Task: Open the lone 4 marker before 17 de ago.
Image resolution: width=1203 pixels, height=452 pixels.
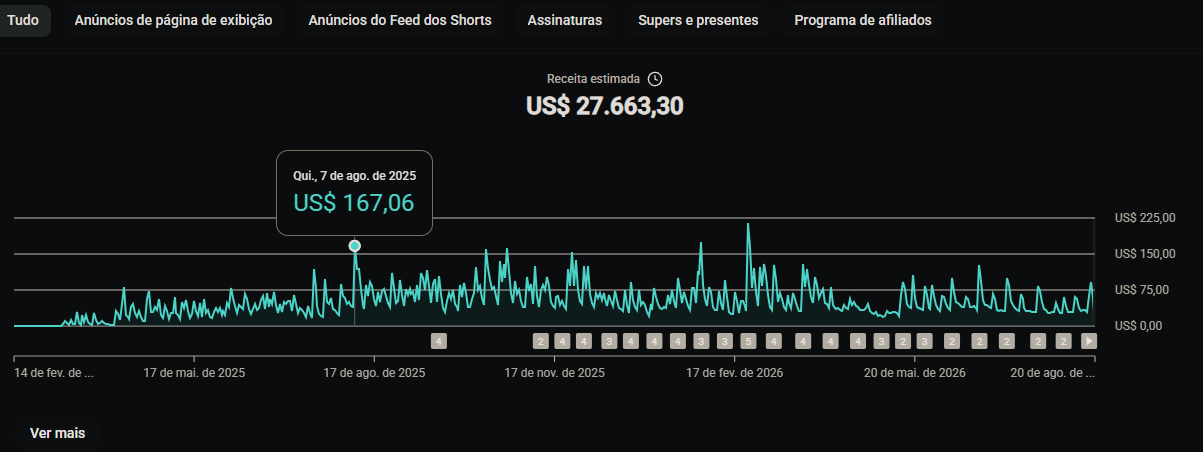Action: [x=438, y=341]
